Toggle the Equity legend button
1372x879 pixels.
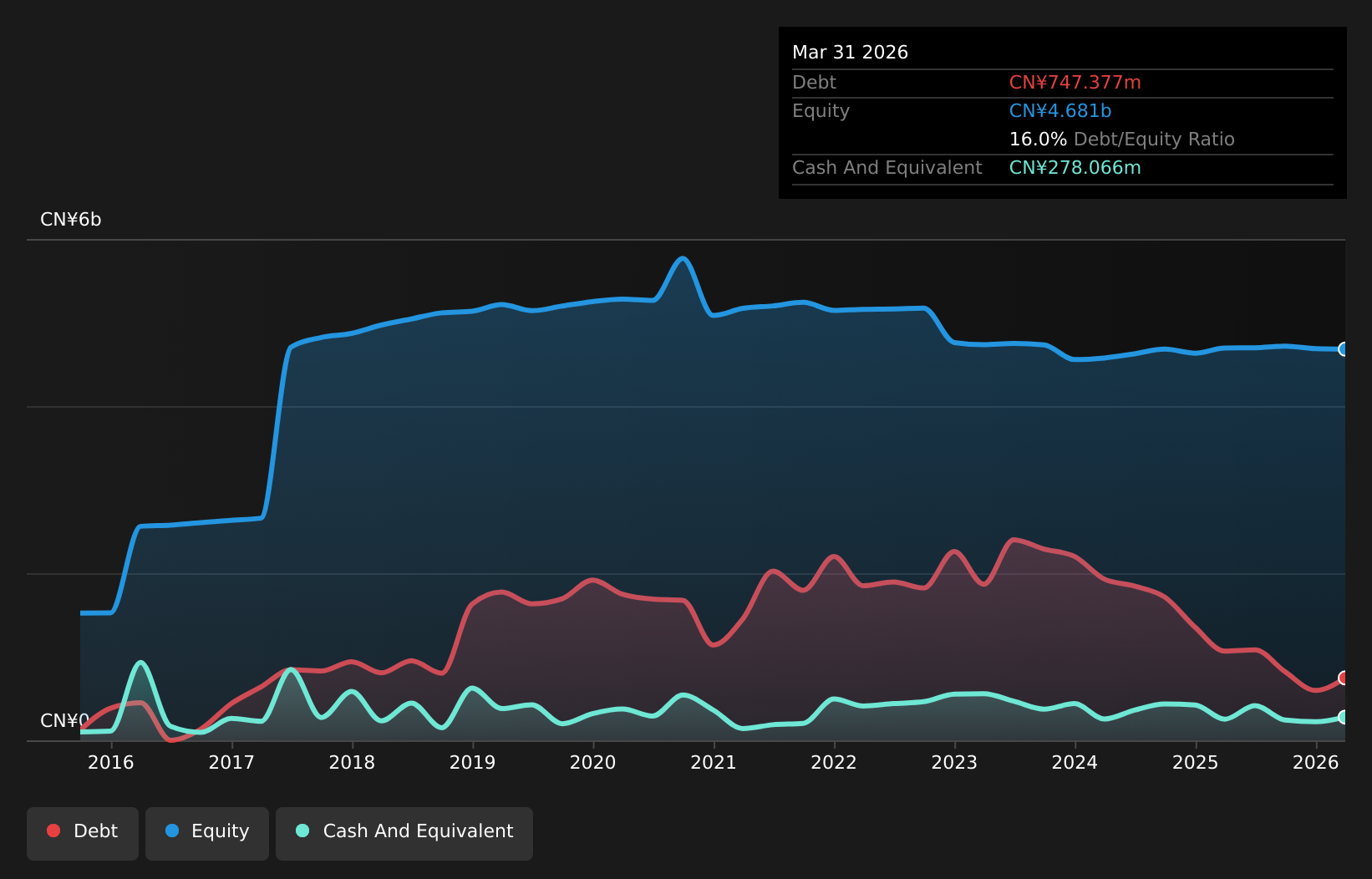click(207, 833)
